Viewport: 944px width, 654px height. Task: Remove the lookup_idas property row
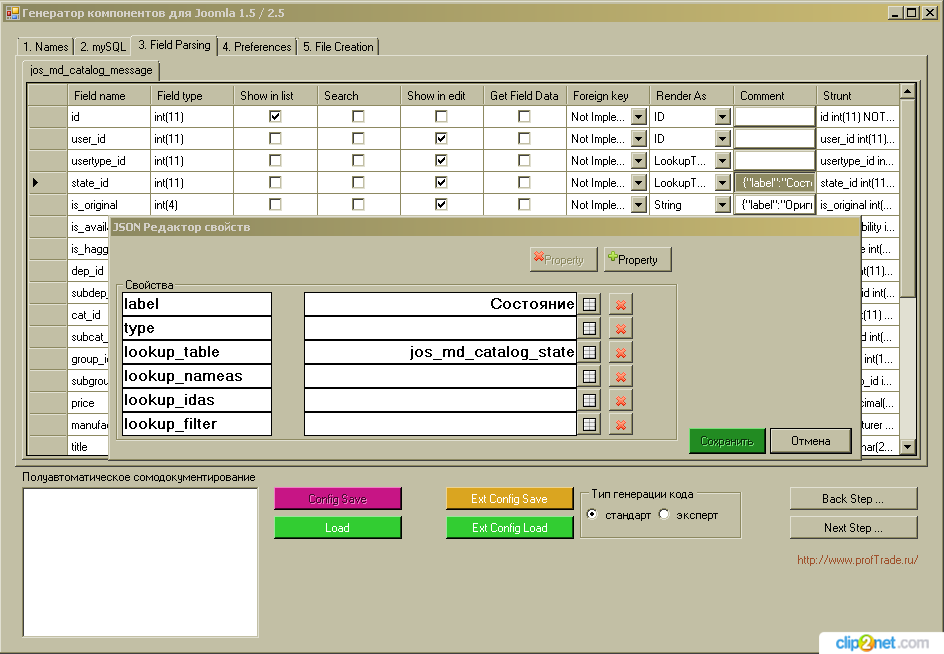(621, 400)
